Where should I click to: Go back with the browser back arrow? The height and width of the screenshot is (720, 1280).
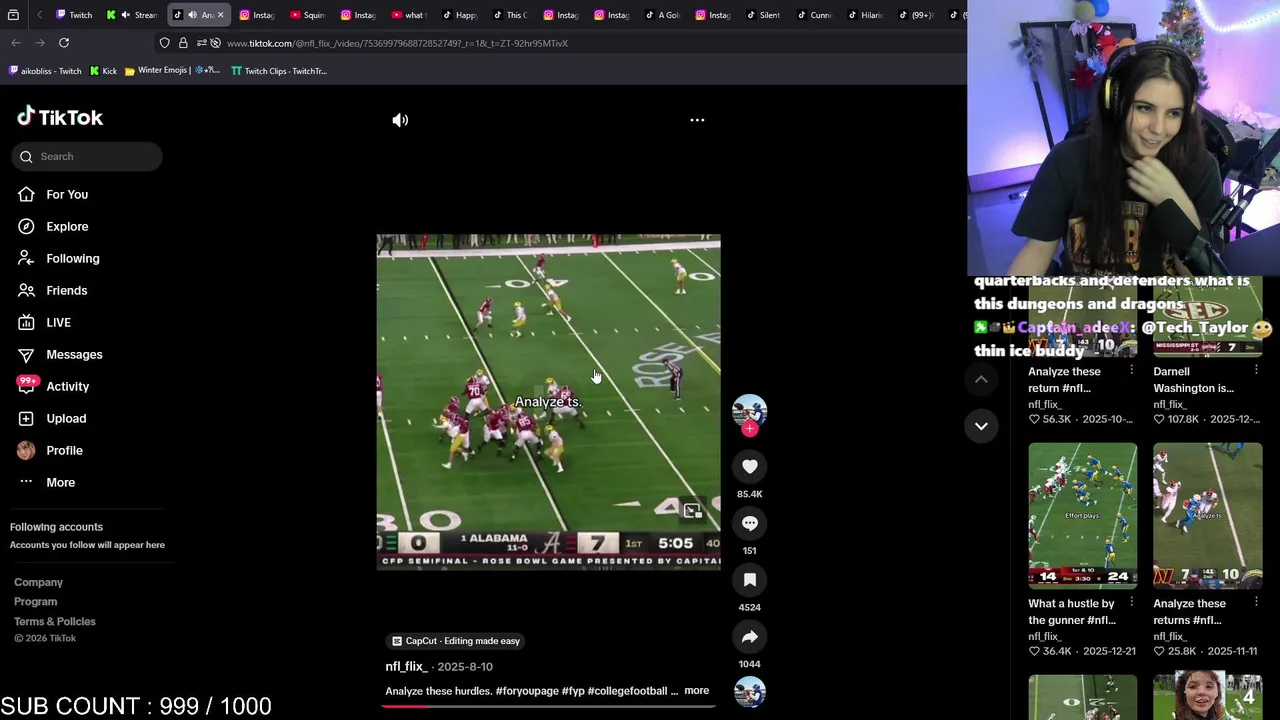[16, 43]
